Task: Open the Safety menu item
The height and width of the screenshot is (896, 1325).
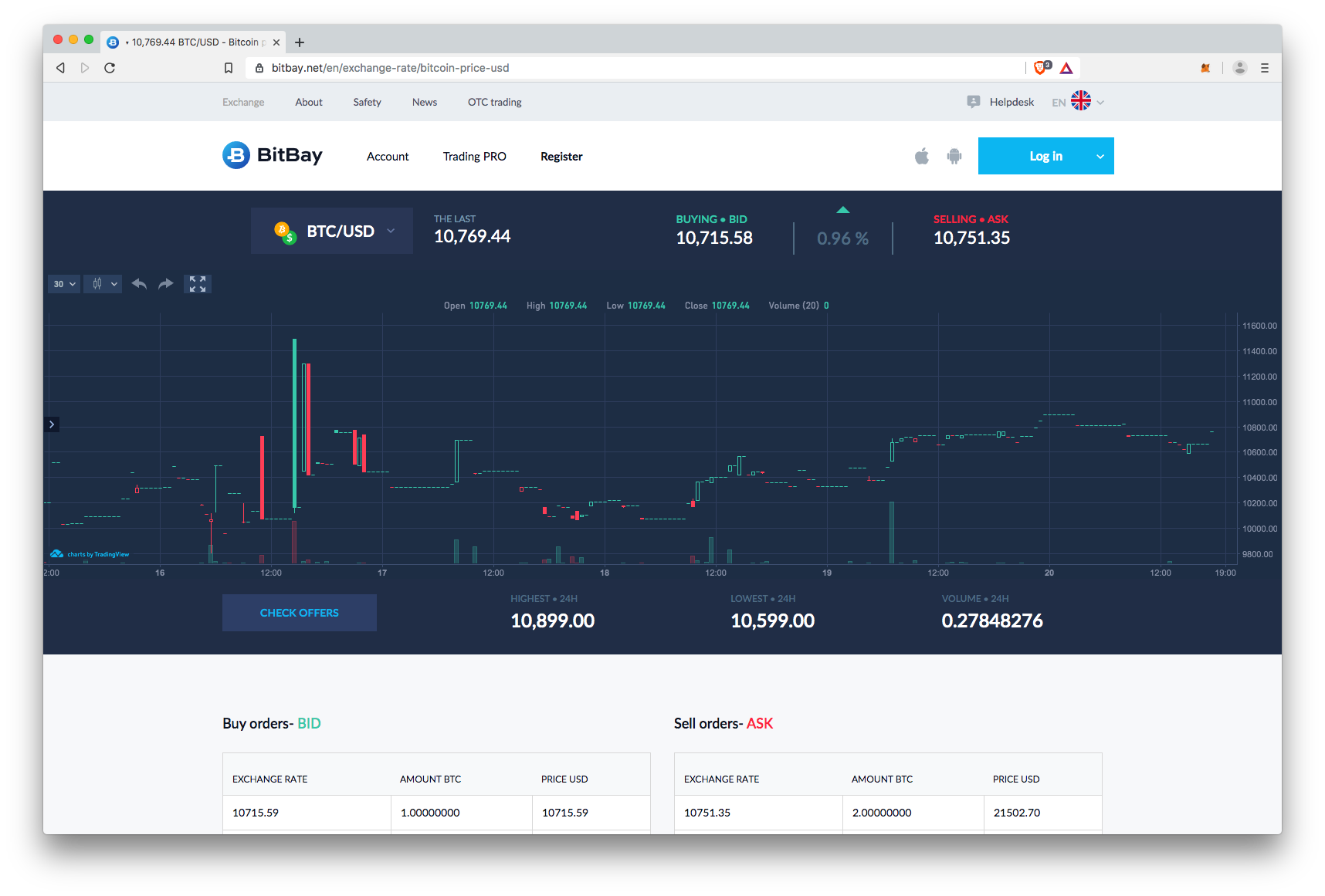Action: (x=368, y=102)
